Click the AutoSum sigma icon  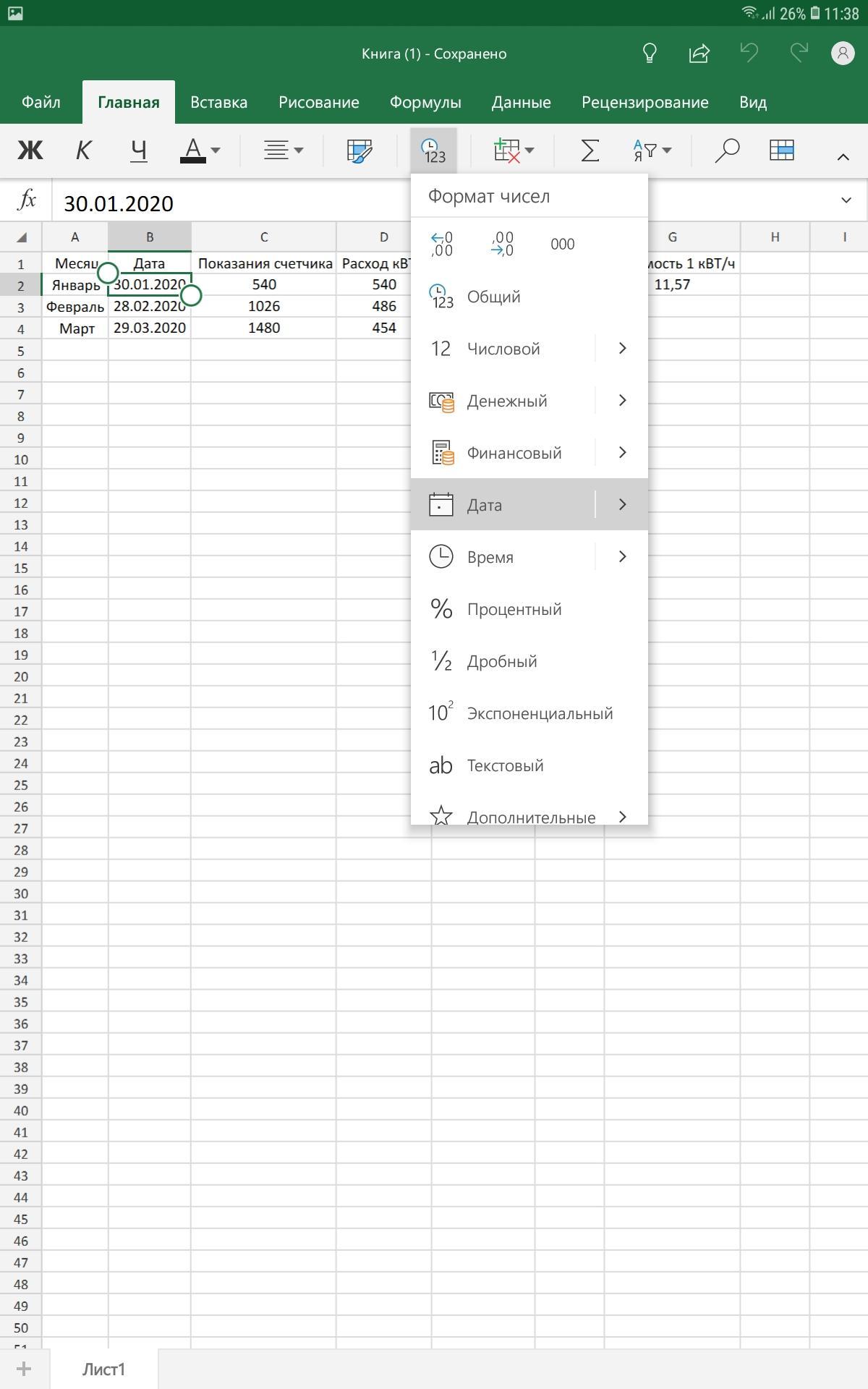pyautogui.click(x=590, y=150)
